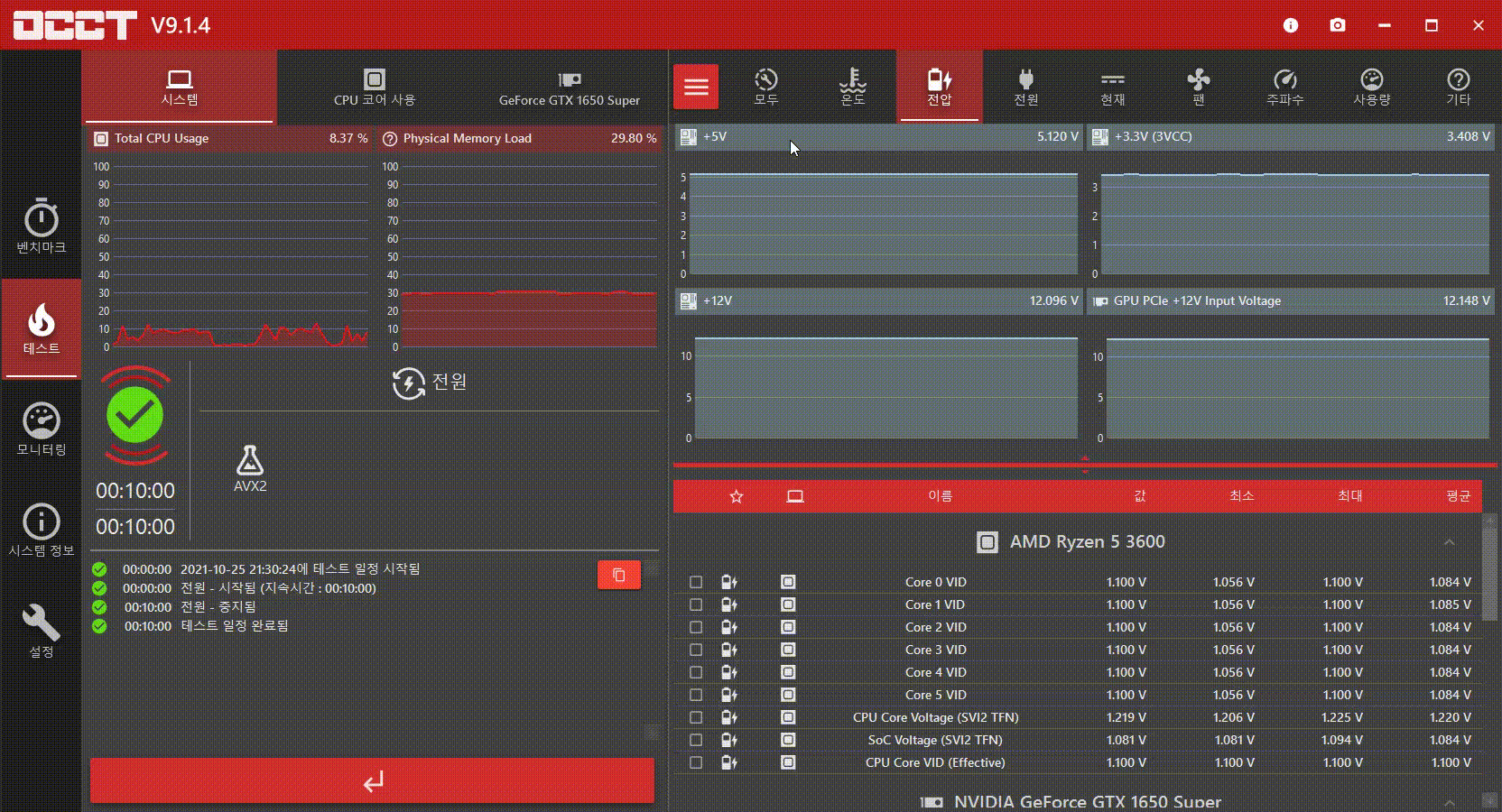This screenshot has height=812, width=1502.
Task: Click the chip icon in Core 2 VID row
Action: click(x=788, y=627)
